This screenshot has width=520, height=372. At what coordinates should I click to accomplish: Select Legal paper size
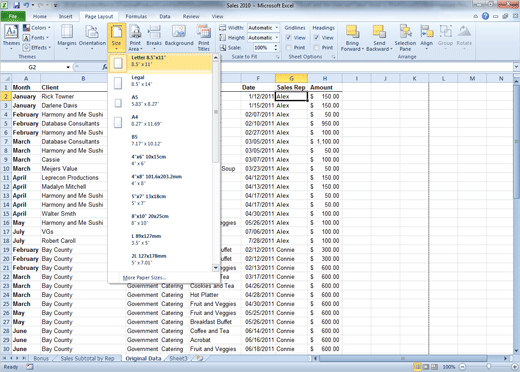pos(160,82)
